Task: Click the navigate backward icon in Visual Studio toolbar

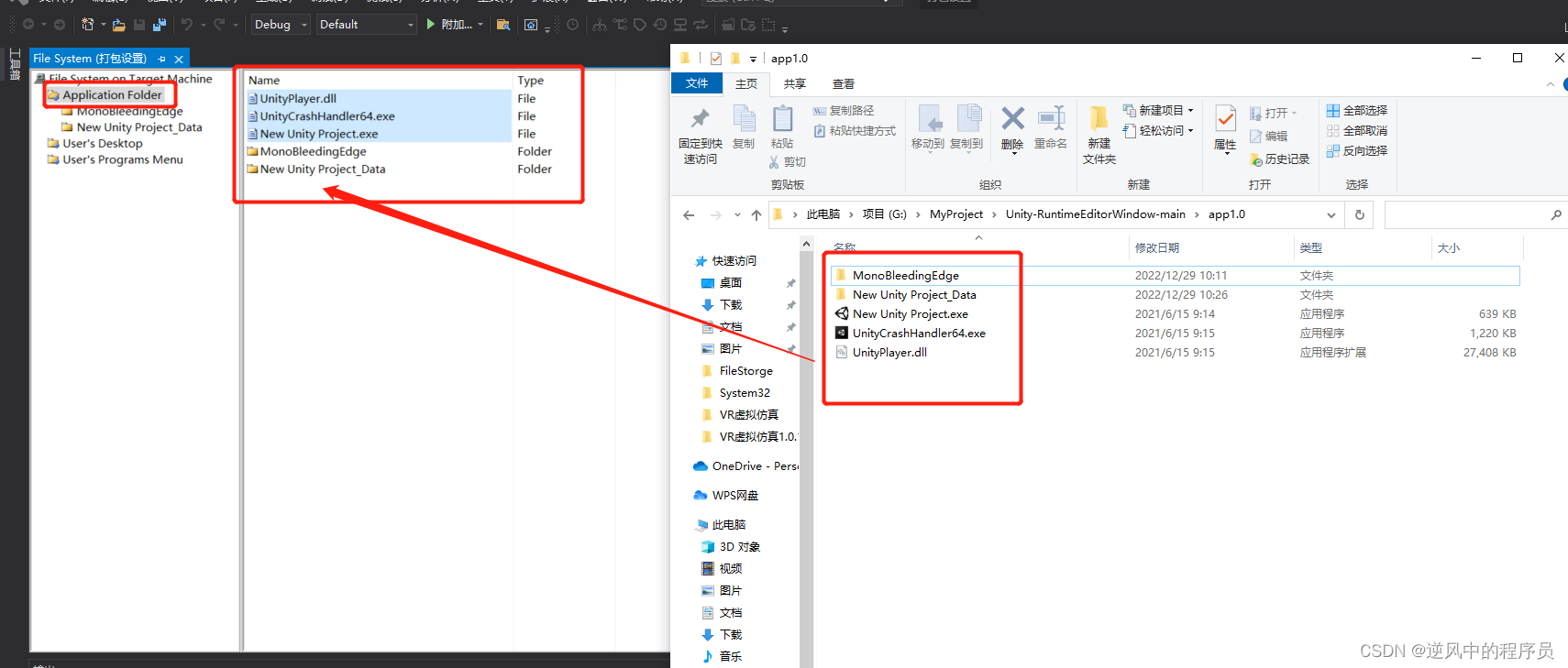Action: 28,25
